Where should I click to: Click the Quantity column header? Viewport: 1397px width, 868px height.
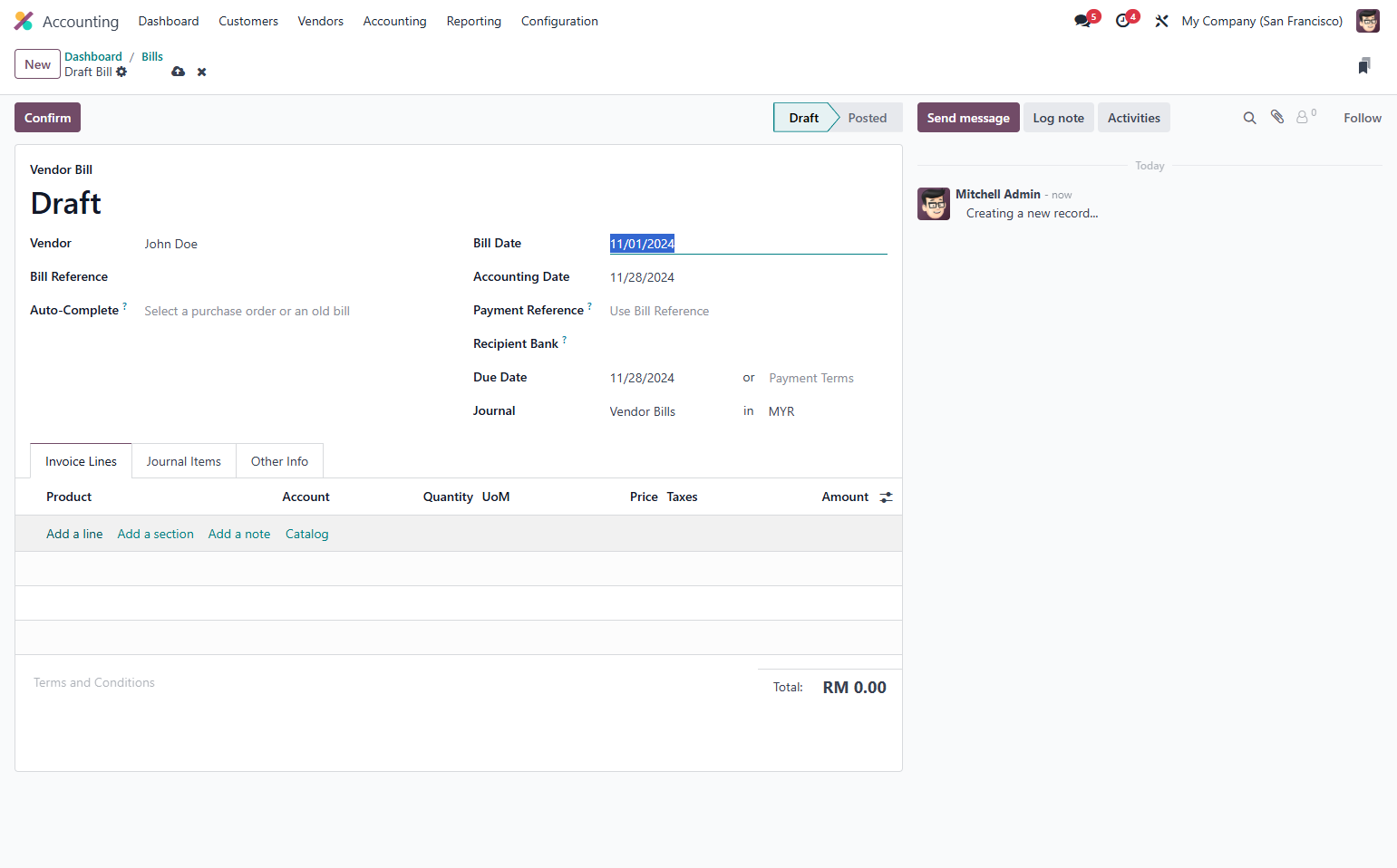pos(448,497)
